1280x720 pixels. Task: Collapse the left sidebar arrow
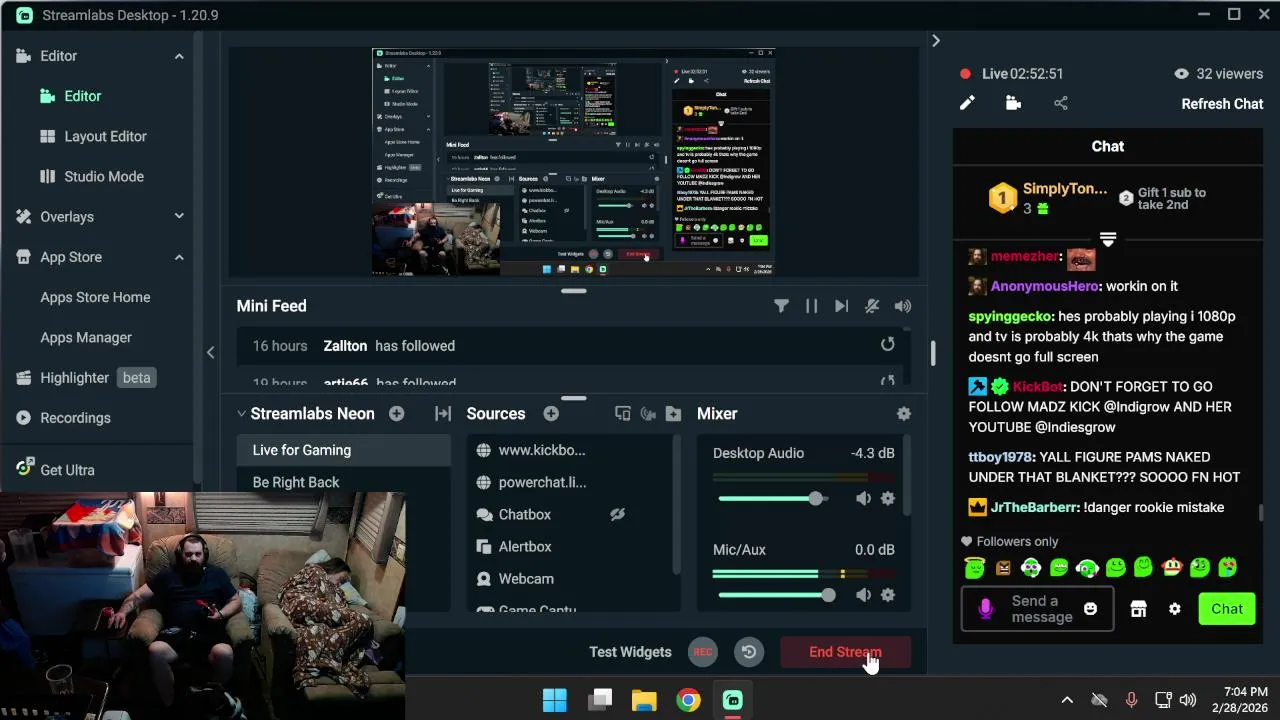210,352
